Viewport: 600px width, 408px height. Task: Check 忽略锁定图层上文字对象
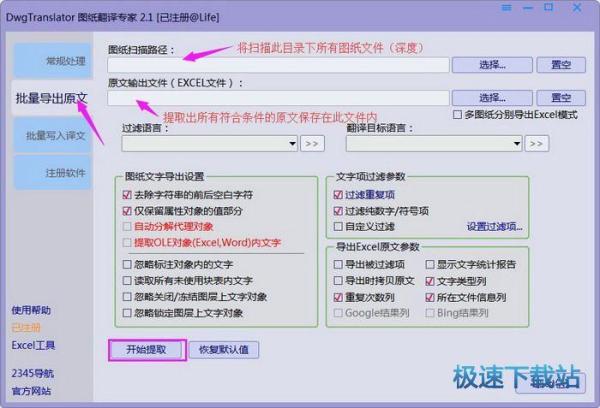click(x=127, y=313)
